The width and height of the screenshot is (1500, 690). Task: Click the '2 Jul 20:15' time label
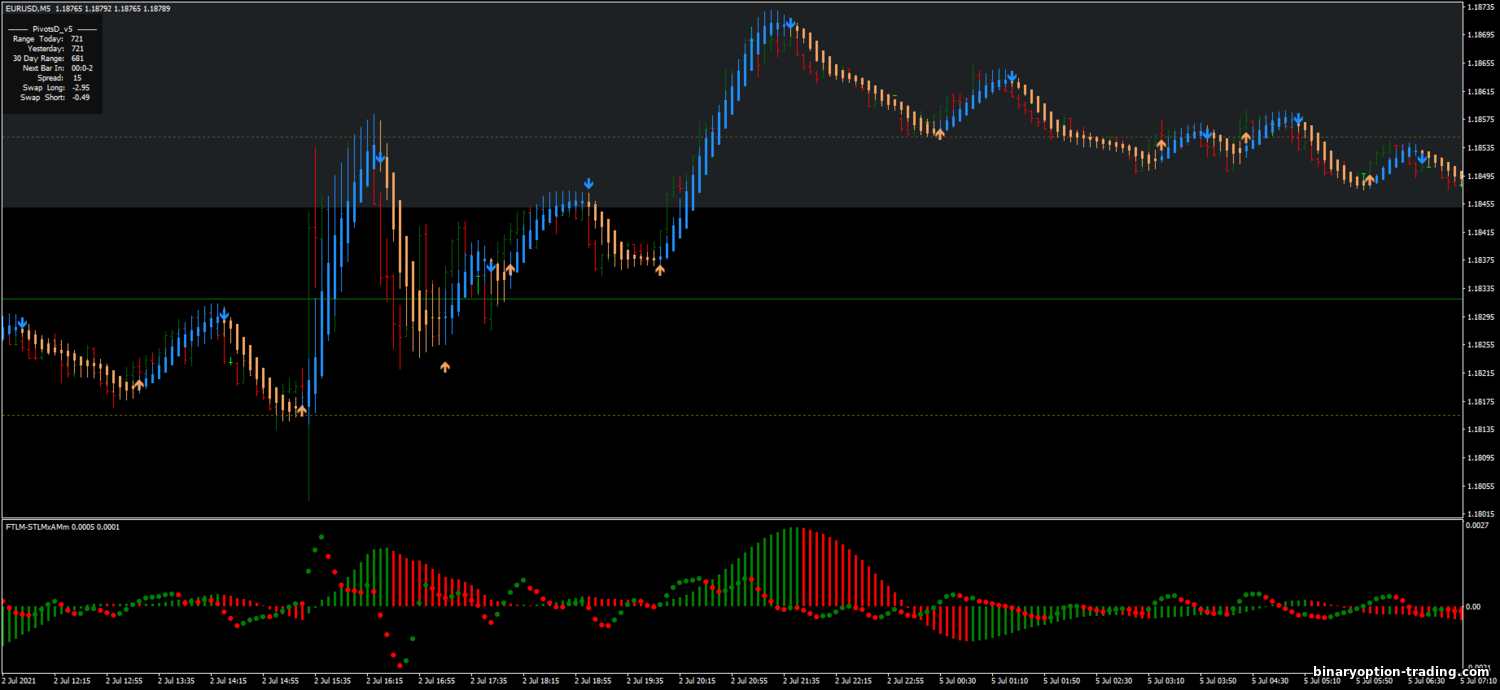click(697, 681)
